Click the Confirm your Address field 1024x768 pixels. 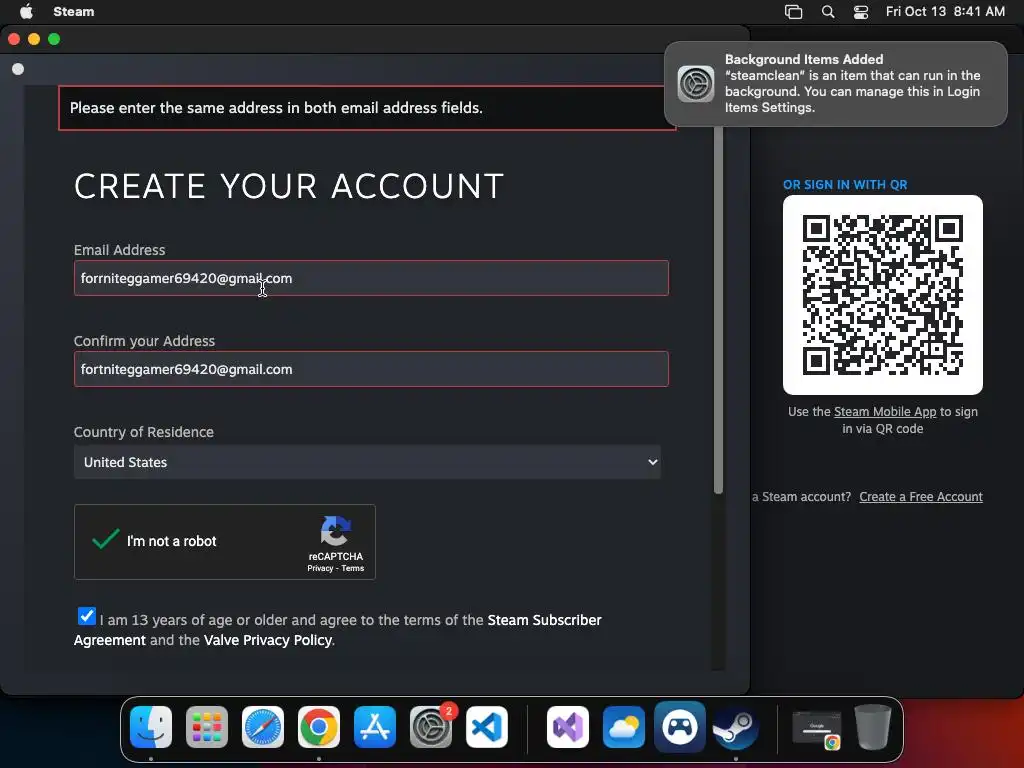pos(371,369)
